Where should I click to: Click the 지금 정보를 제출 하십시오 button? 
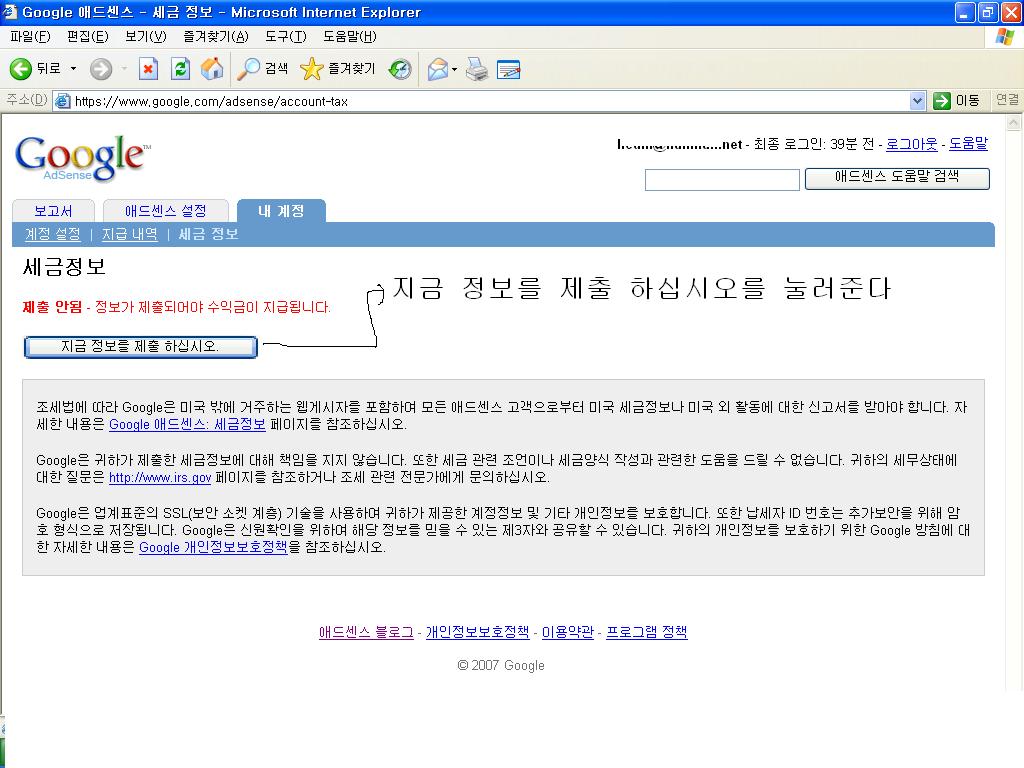[140, 347]
